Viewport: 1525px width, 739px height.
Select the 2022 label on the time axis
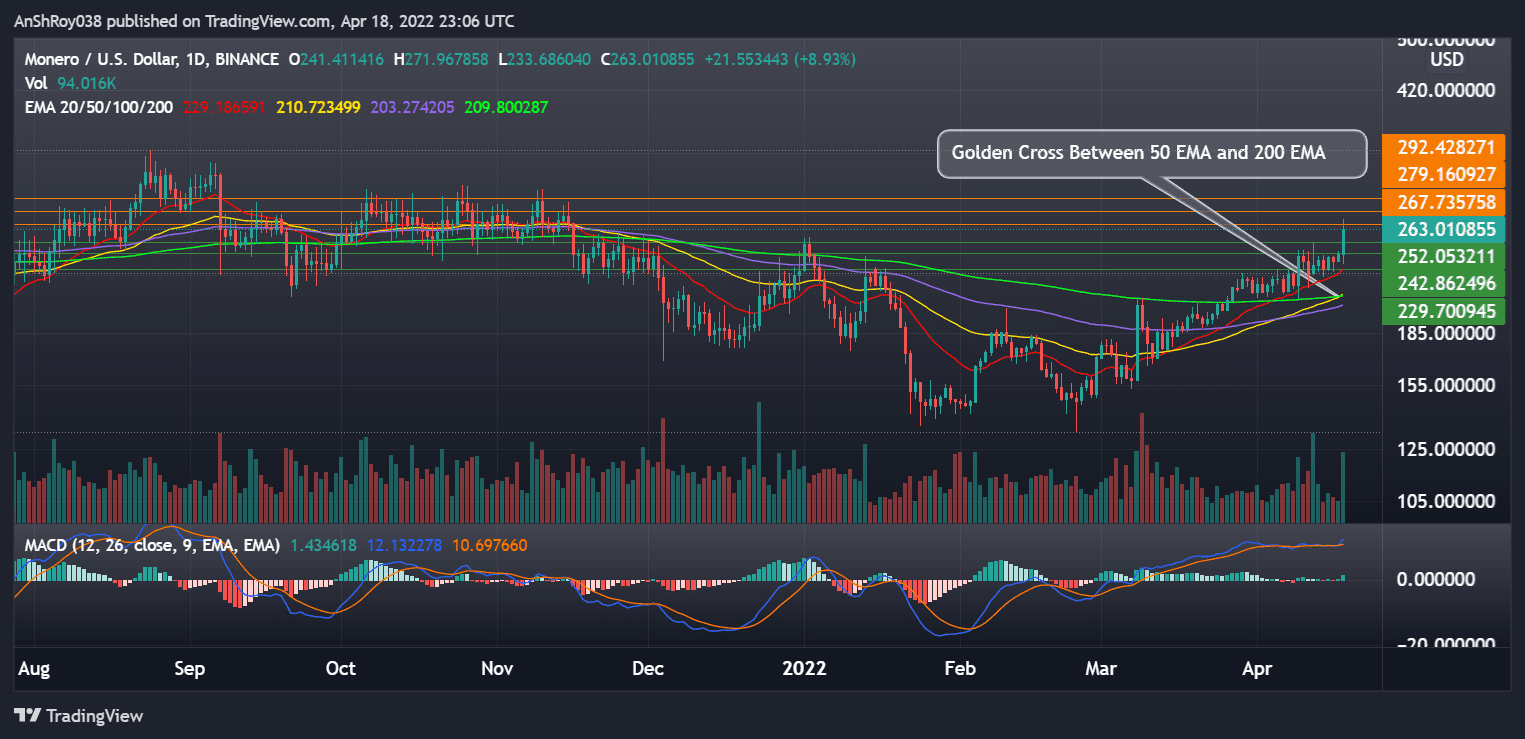point(804,668)
